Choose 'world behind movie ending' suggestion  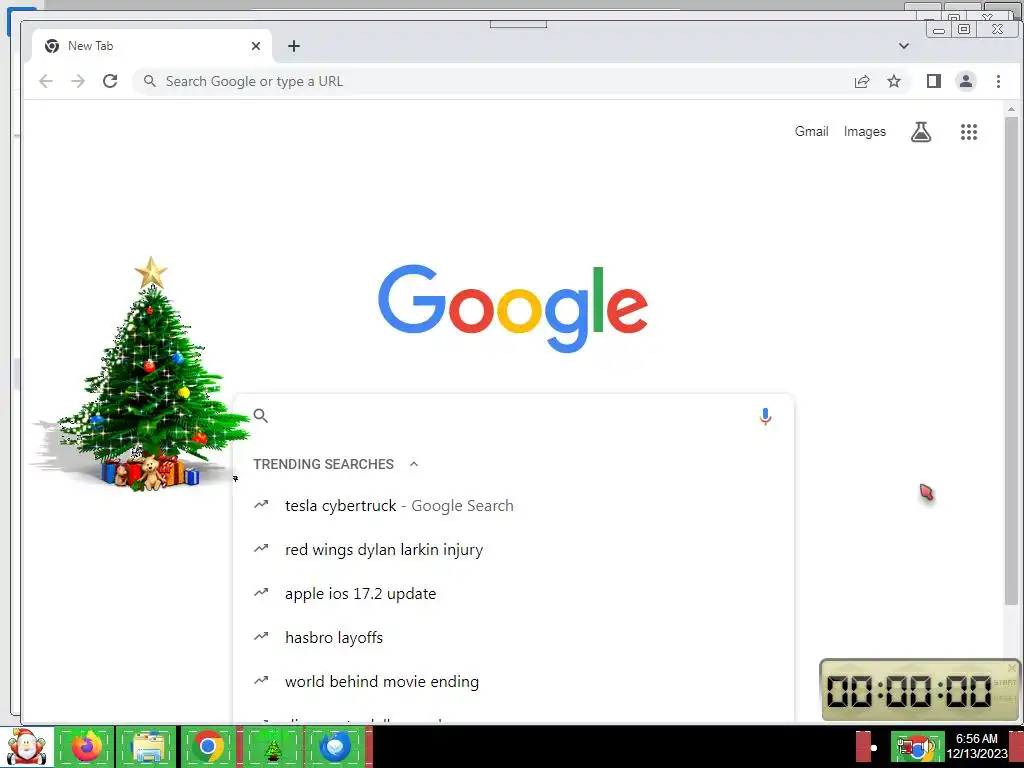(x=513, y=682)
